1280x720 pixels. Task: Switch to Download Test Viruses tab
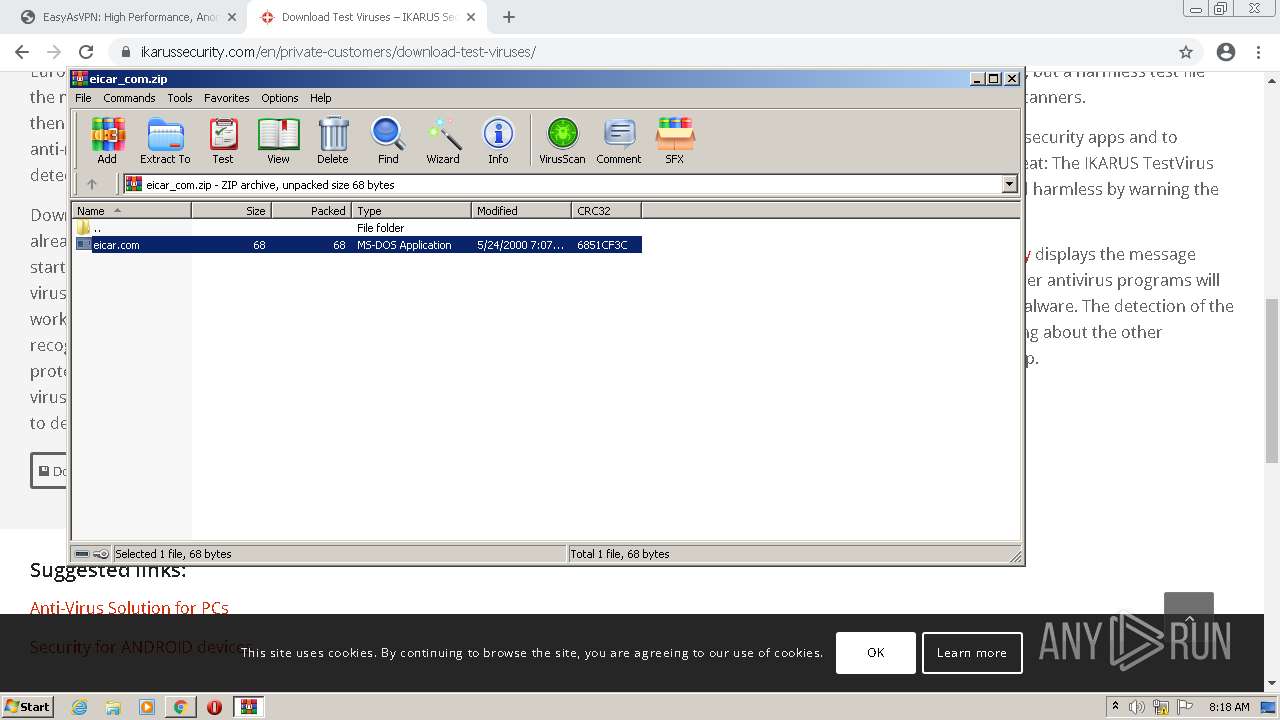pos(368,17)
